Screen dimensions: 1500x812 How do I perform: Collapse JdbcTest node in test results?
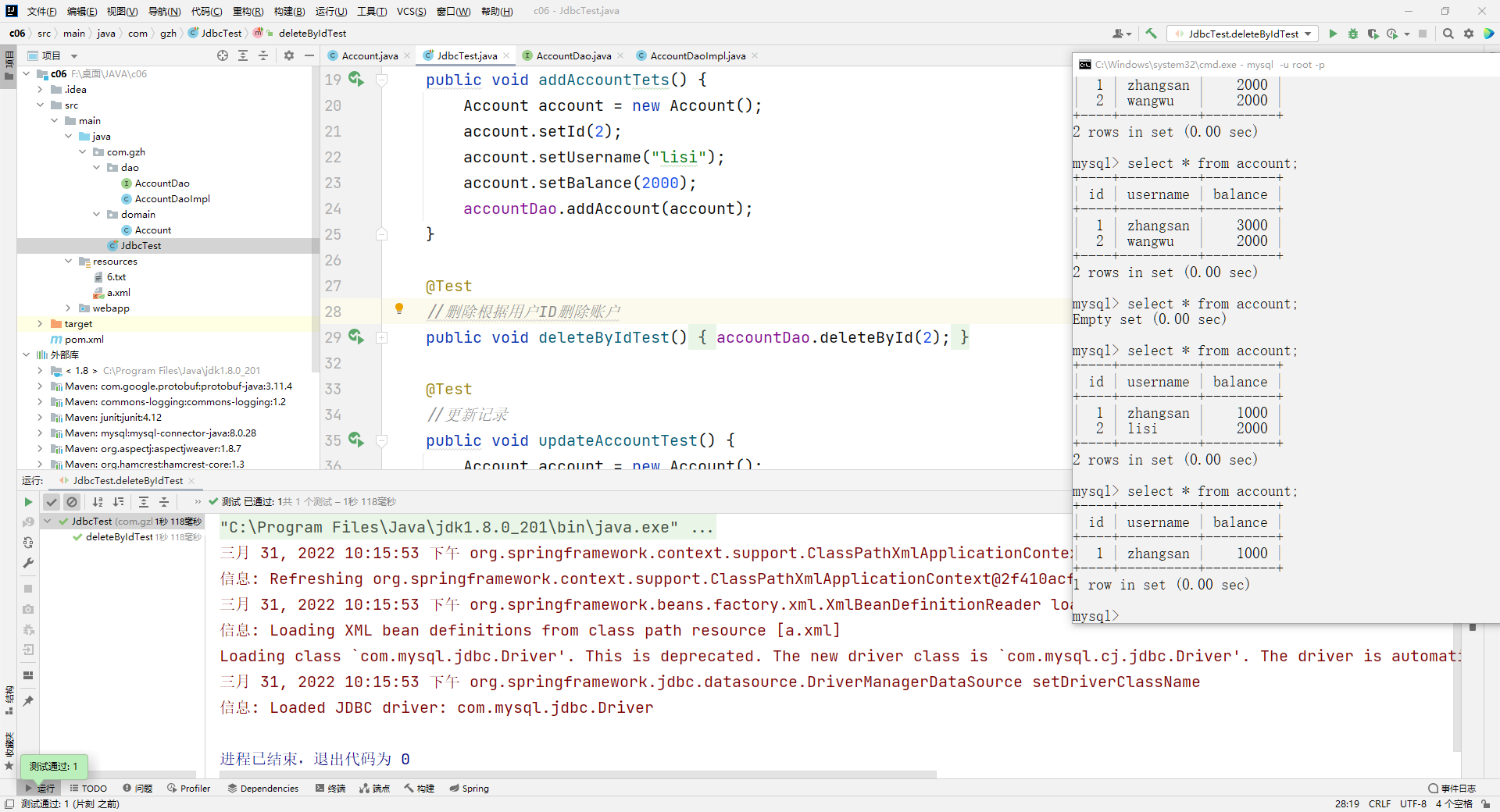(x=48, y=521)
